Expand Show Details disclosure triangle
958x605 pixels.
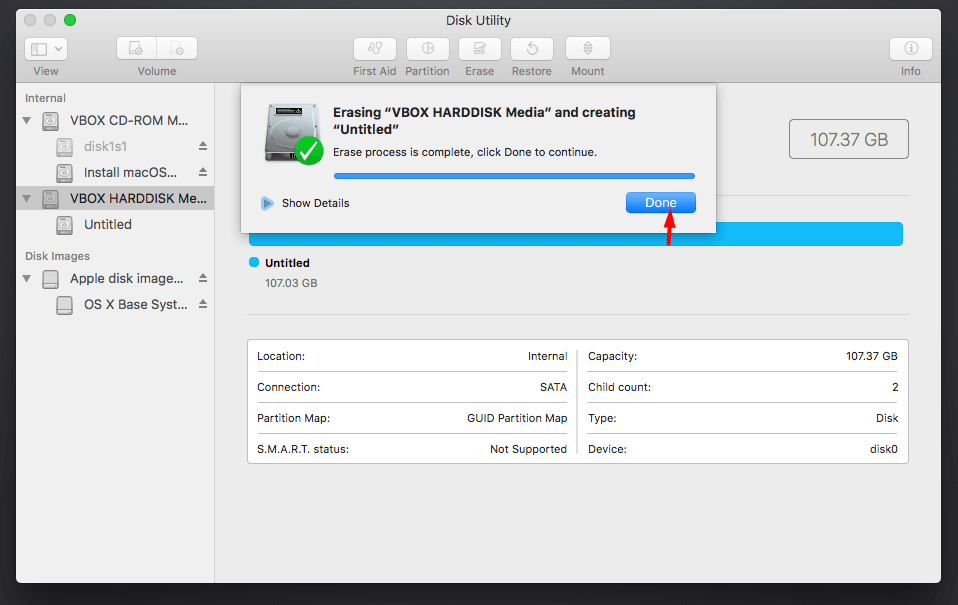267,203
